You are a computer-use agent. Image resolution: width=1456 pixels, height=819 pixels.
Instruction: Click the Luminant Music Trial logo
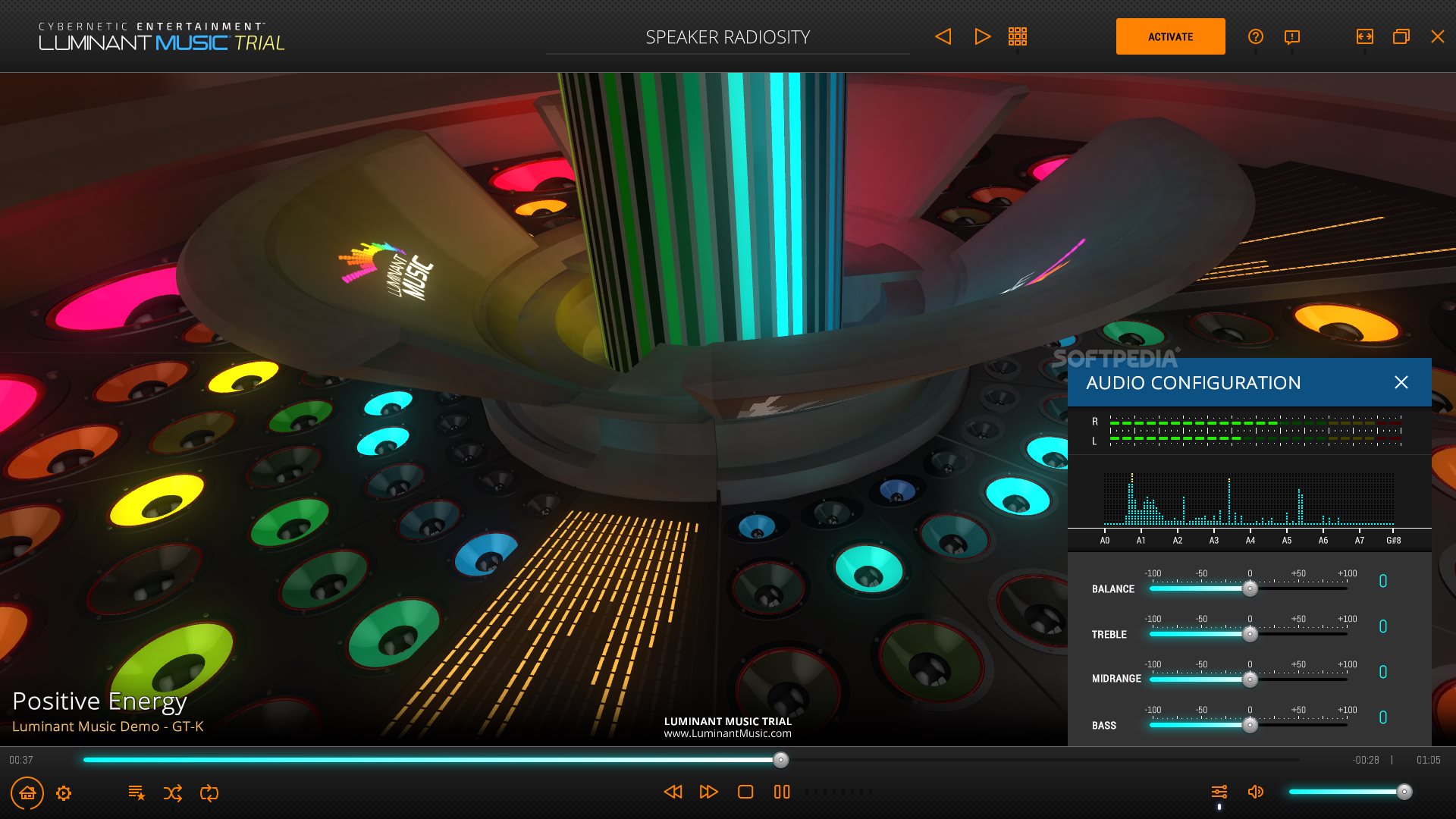pos(162,37)
